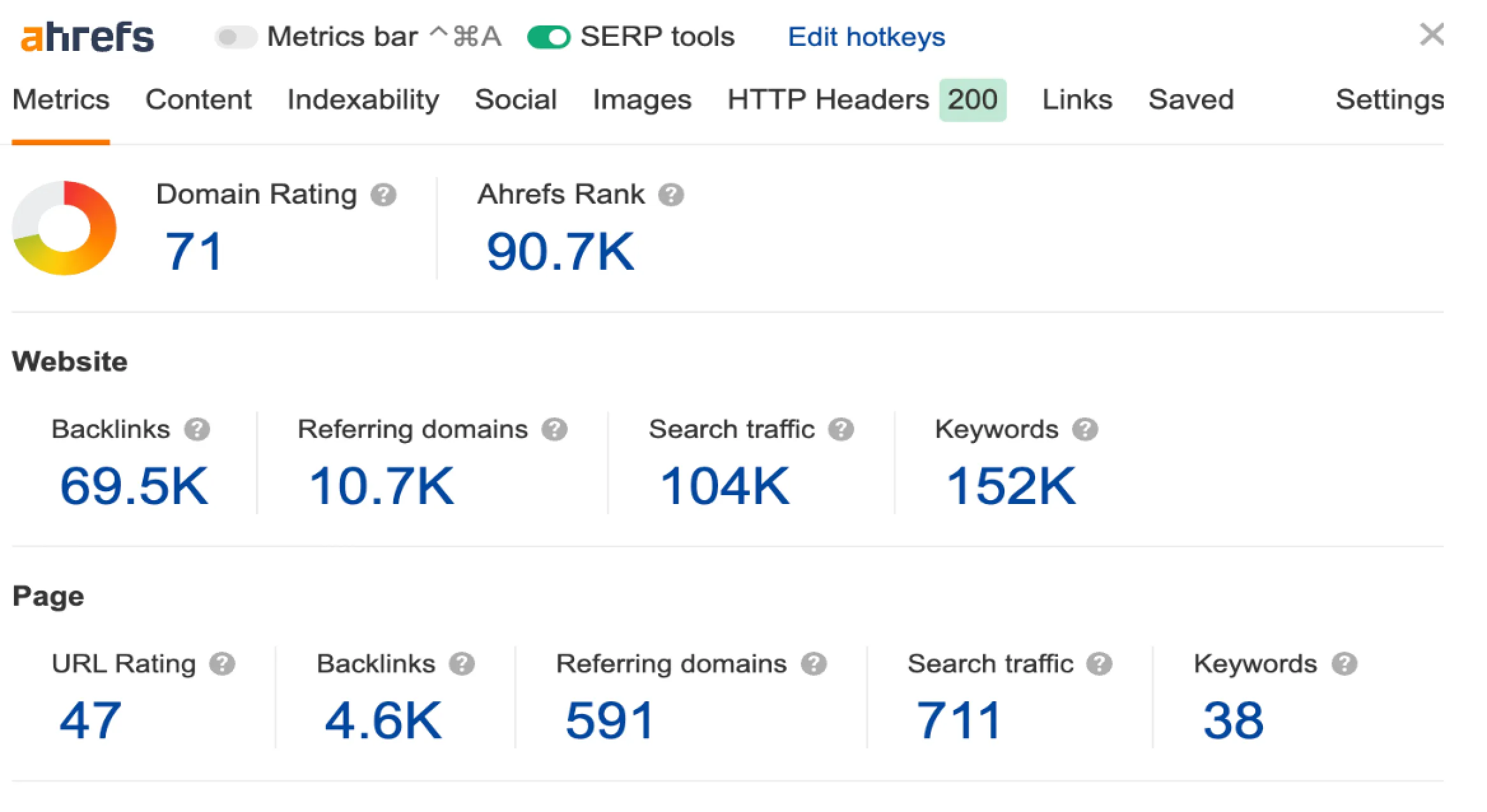Open the Edit hotkeys link
The image size is (1487, 812).
point(866,37)
